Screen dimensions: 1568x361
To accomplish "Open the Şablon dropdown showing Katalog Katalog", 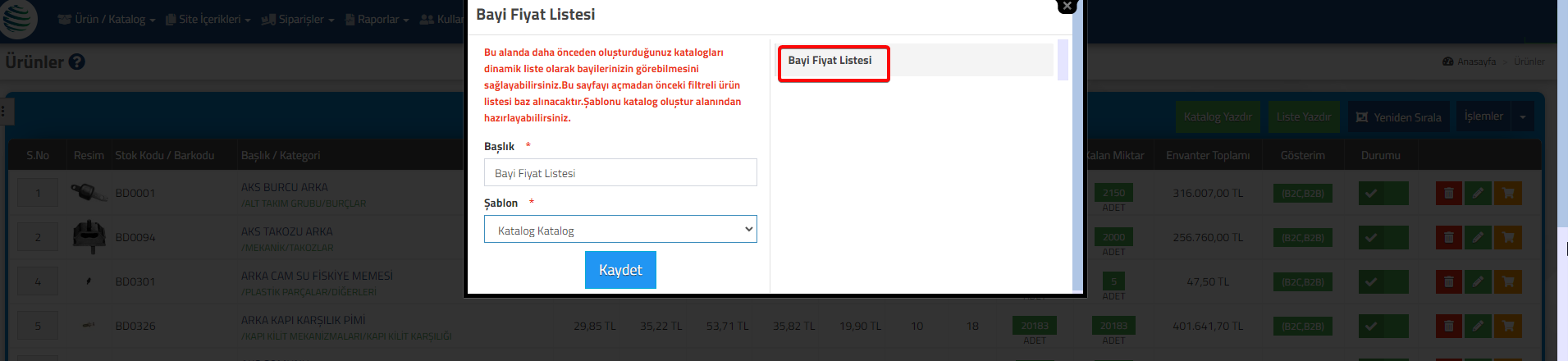I will pyautogui.click(x=620, y=230).
